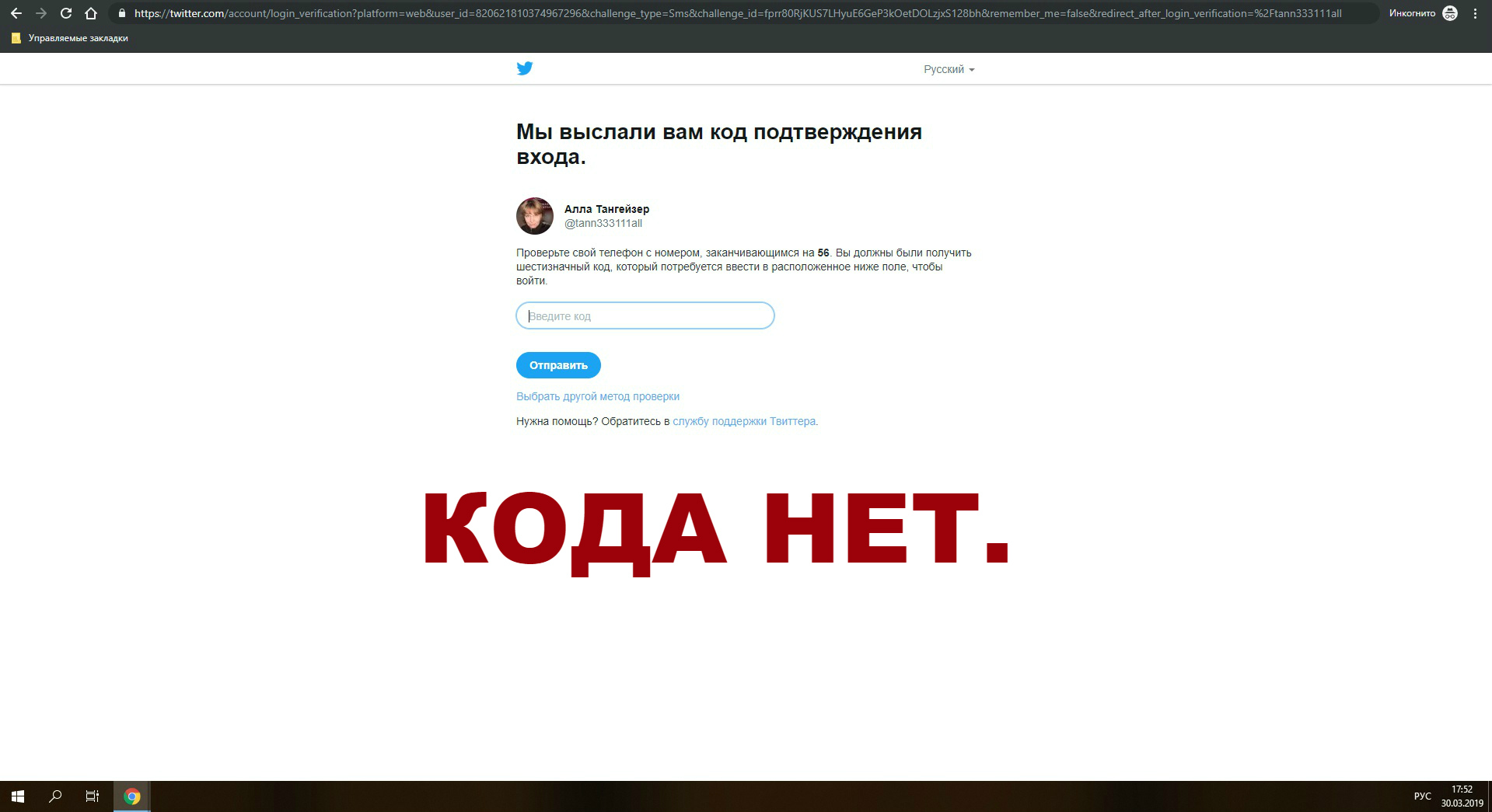Click the Отправить button
Image resolution: width=1492 pixels, height=812 pixels.
(x=558, y=365)
